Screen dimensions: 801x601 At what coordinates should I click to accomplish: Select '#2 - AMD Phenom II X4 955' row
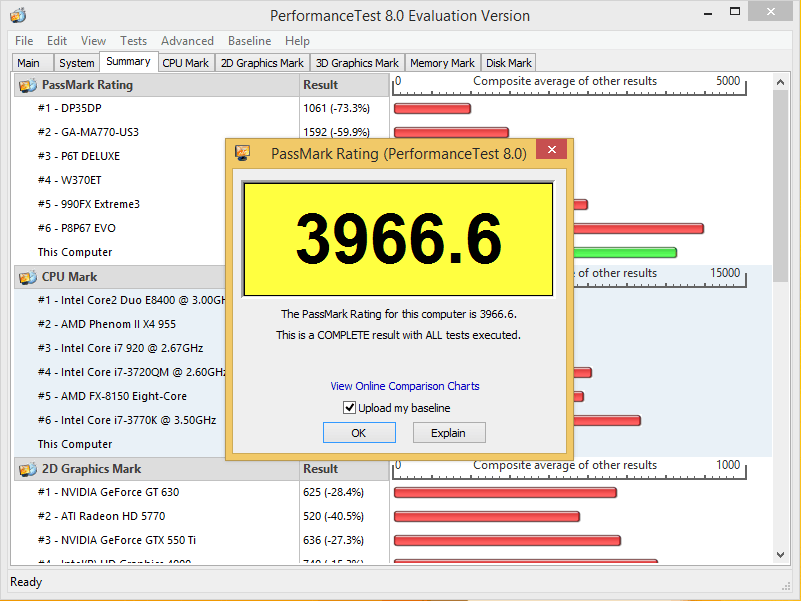106,325
